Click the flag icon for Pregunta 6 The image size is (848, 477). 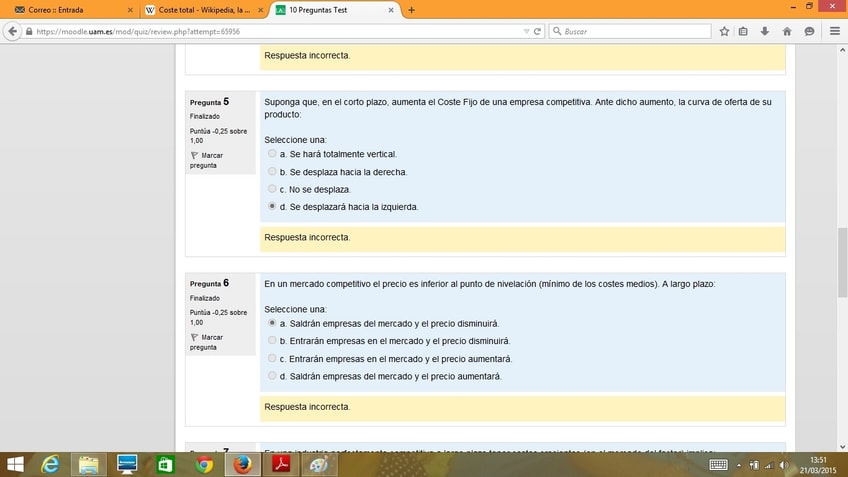click(194, 337)
